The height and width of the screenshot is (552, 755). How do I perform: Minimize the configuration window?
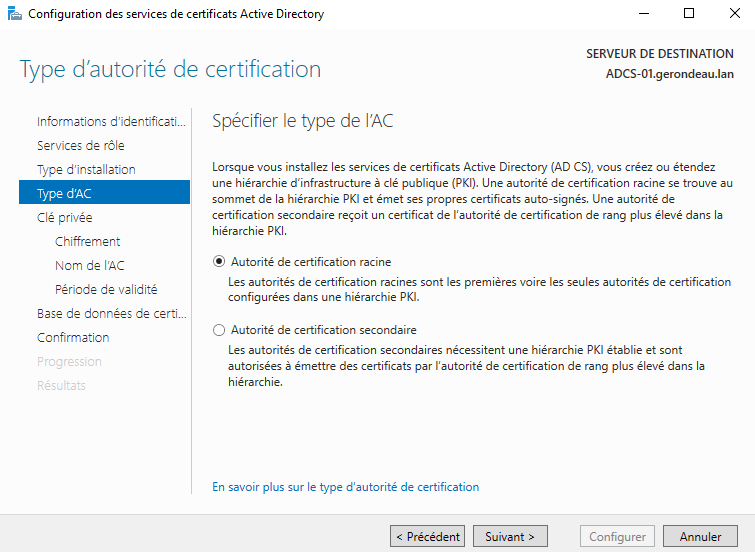643,14
